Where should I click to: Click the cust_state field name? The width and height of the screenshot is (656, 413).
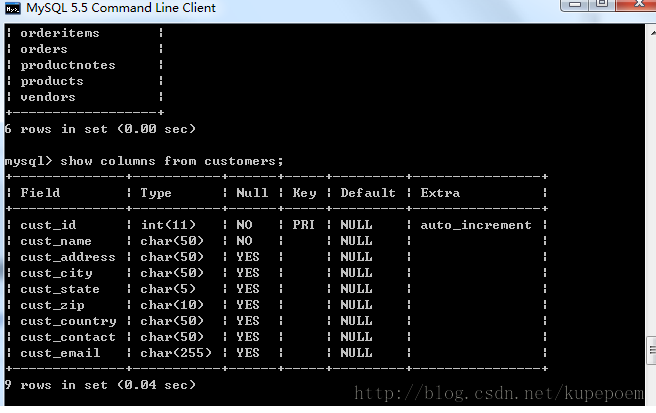tap(60, 289)
